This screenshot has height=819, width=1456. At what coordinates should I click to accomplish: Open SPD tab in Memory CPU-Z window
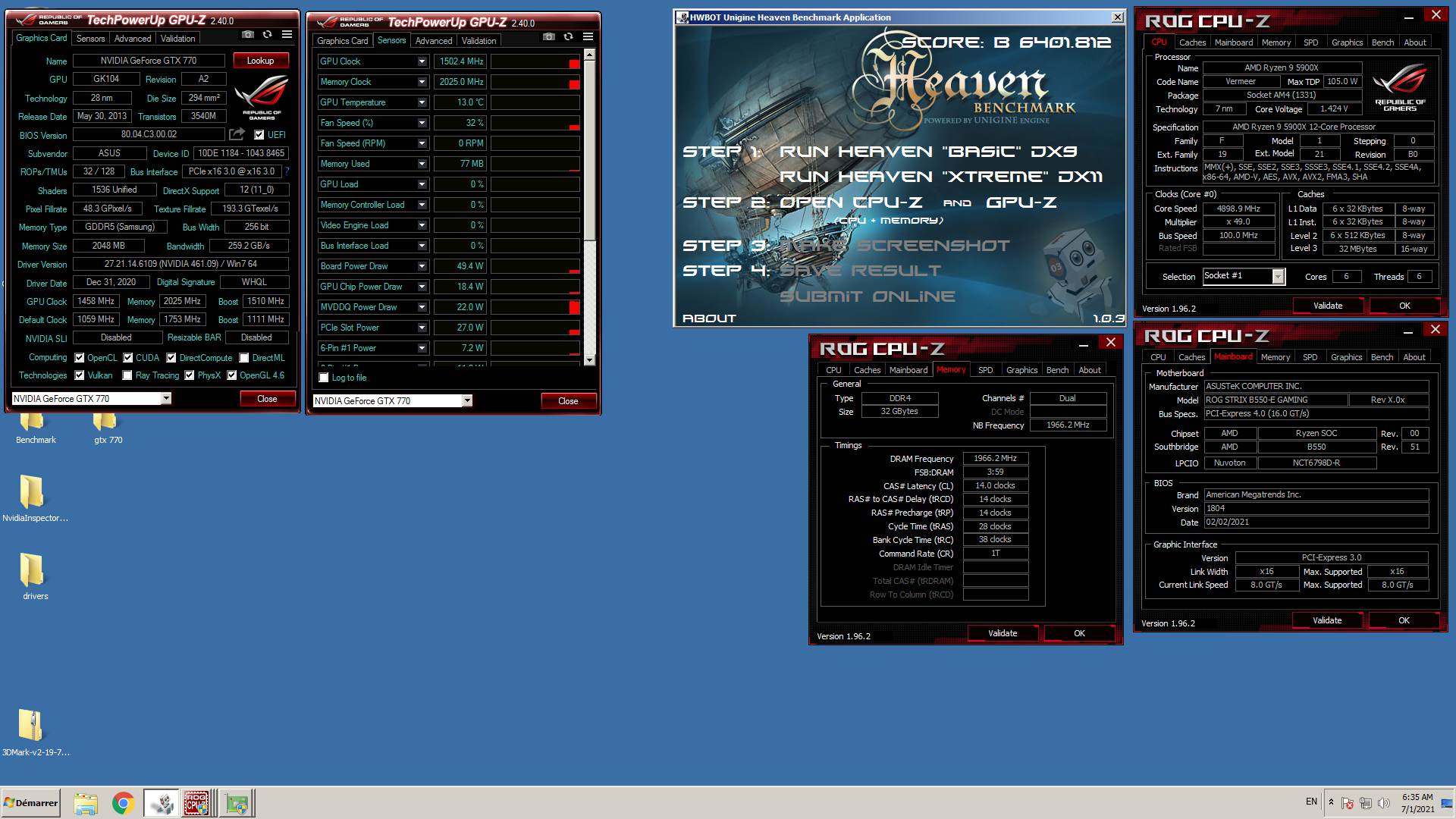tap(985, 370)
